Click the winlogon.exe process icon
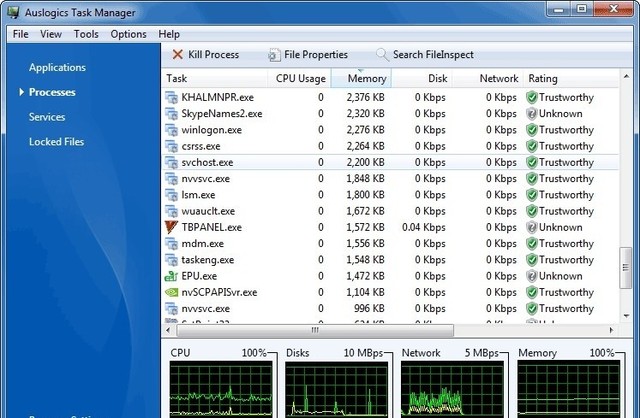Viewport: 640px width, 418px height. 171,130
